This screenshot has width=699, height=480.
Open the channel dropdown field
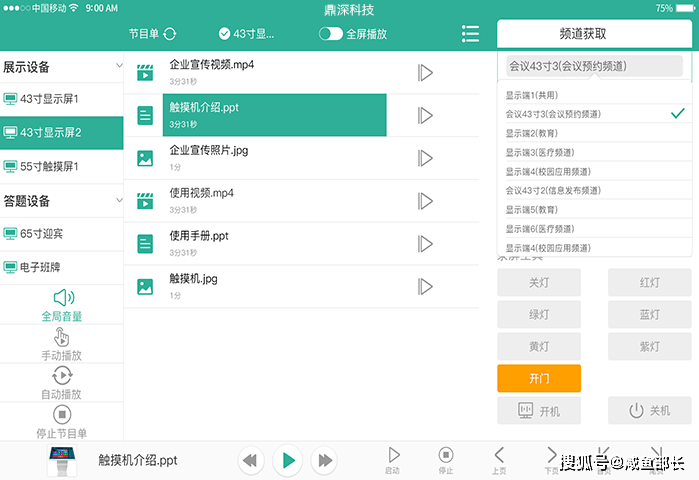594,67
